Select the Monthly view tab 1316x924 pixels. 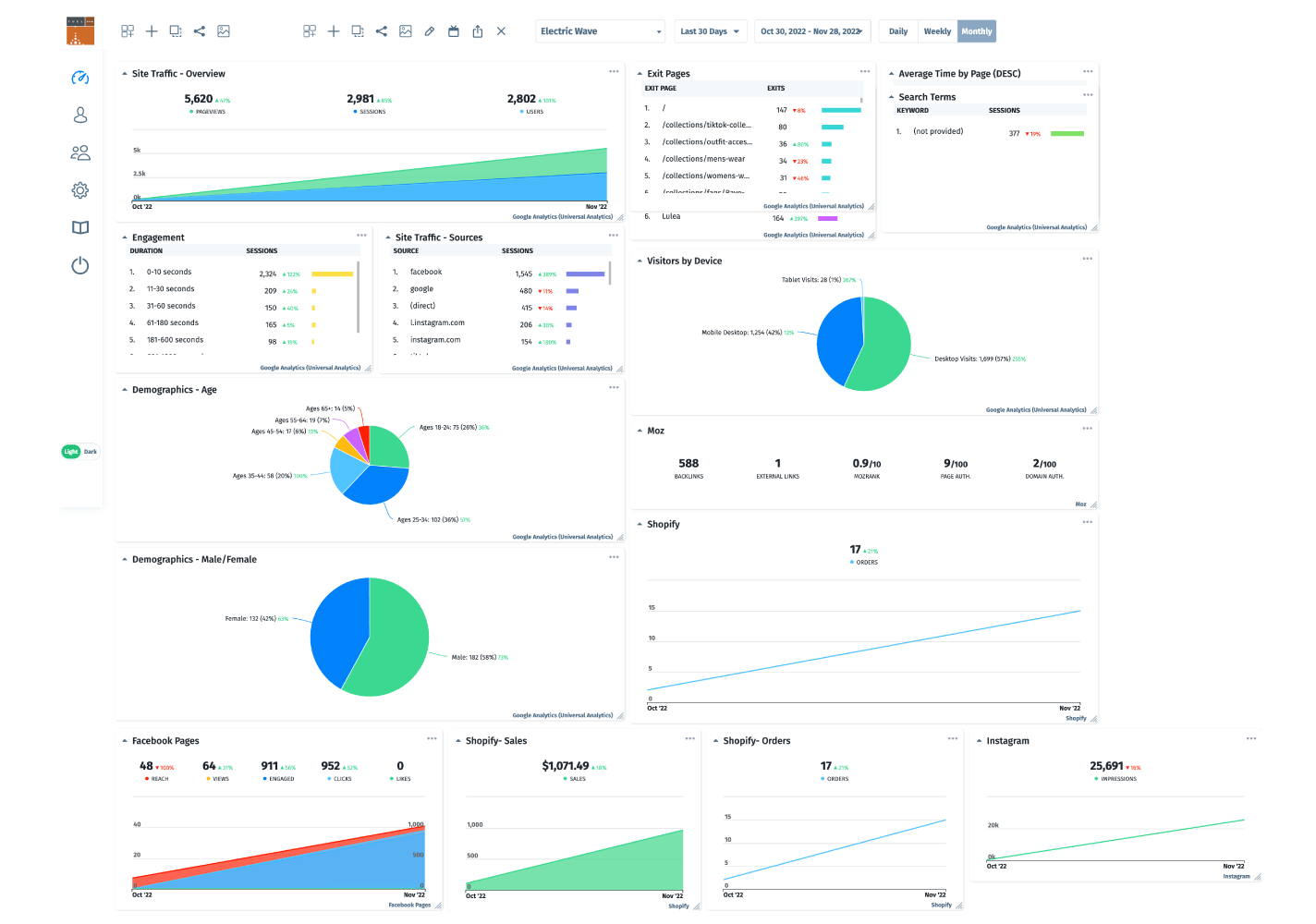(x=977, y=31)
